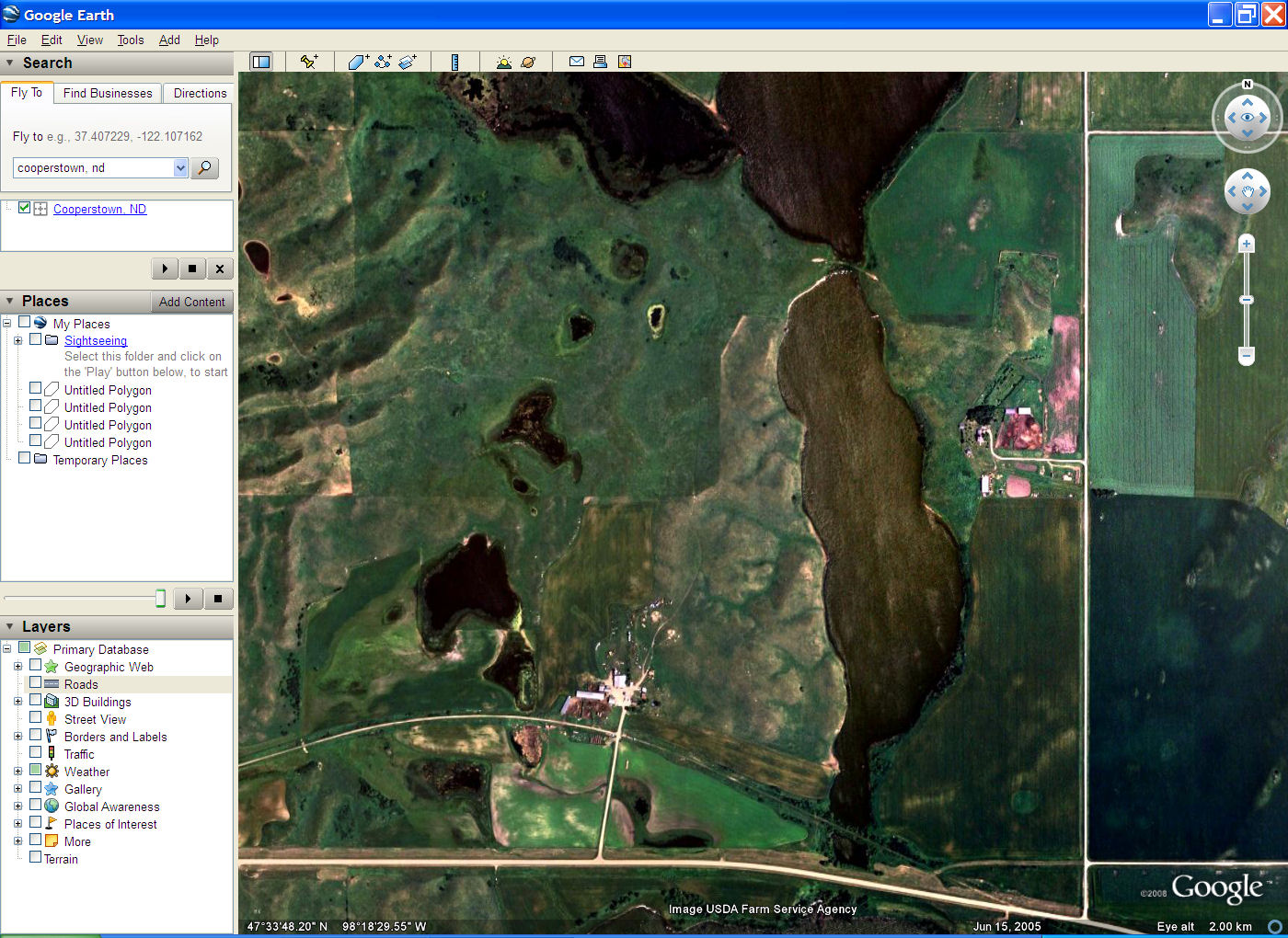Click the eye Look joystick center
Image resolution: width=1288 pixels, height=938 pixels.
coord(1248,118)
